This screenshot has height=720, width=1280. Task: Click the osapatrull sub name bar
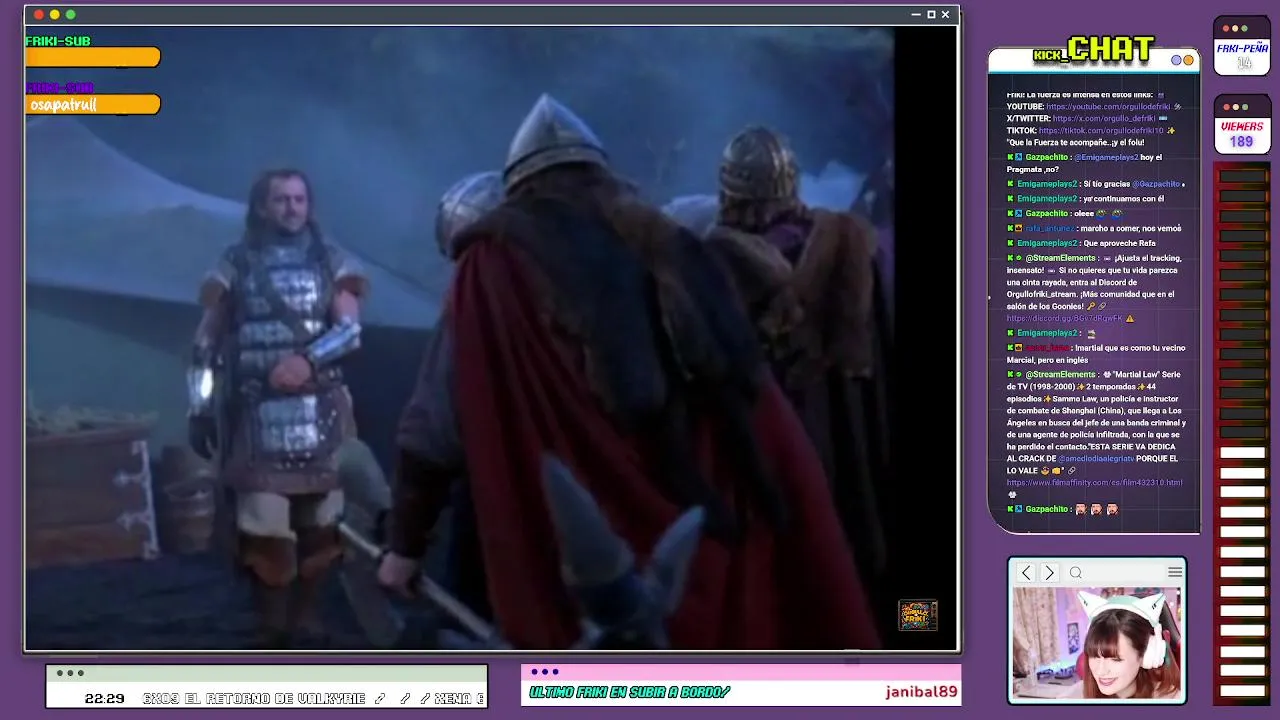92,104
